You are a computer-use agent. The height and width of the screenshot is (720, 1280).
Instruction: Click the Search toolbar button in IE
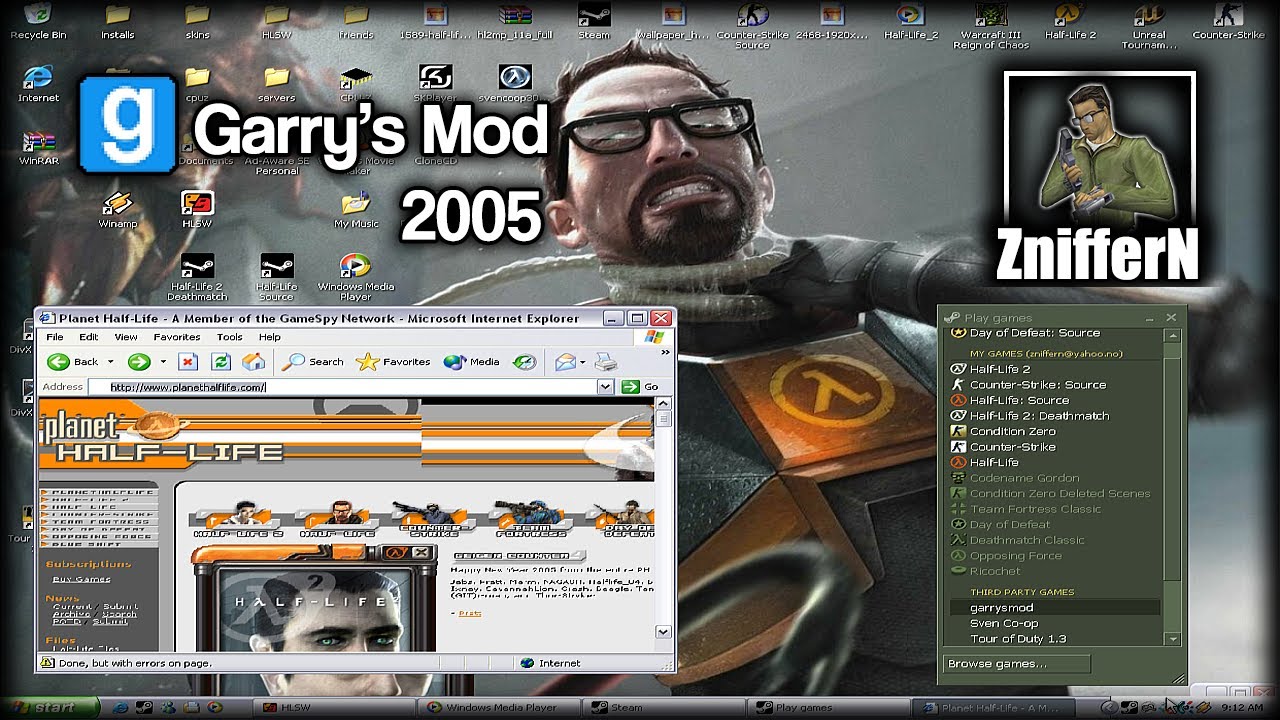tap(313, 361)
